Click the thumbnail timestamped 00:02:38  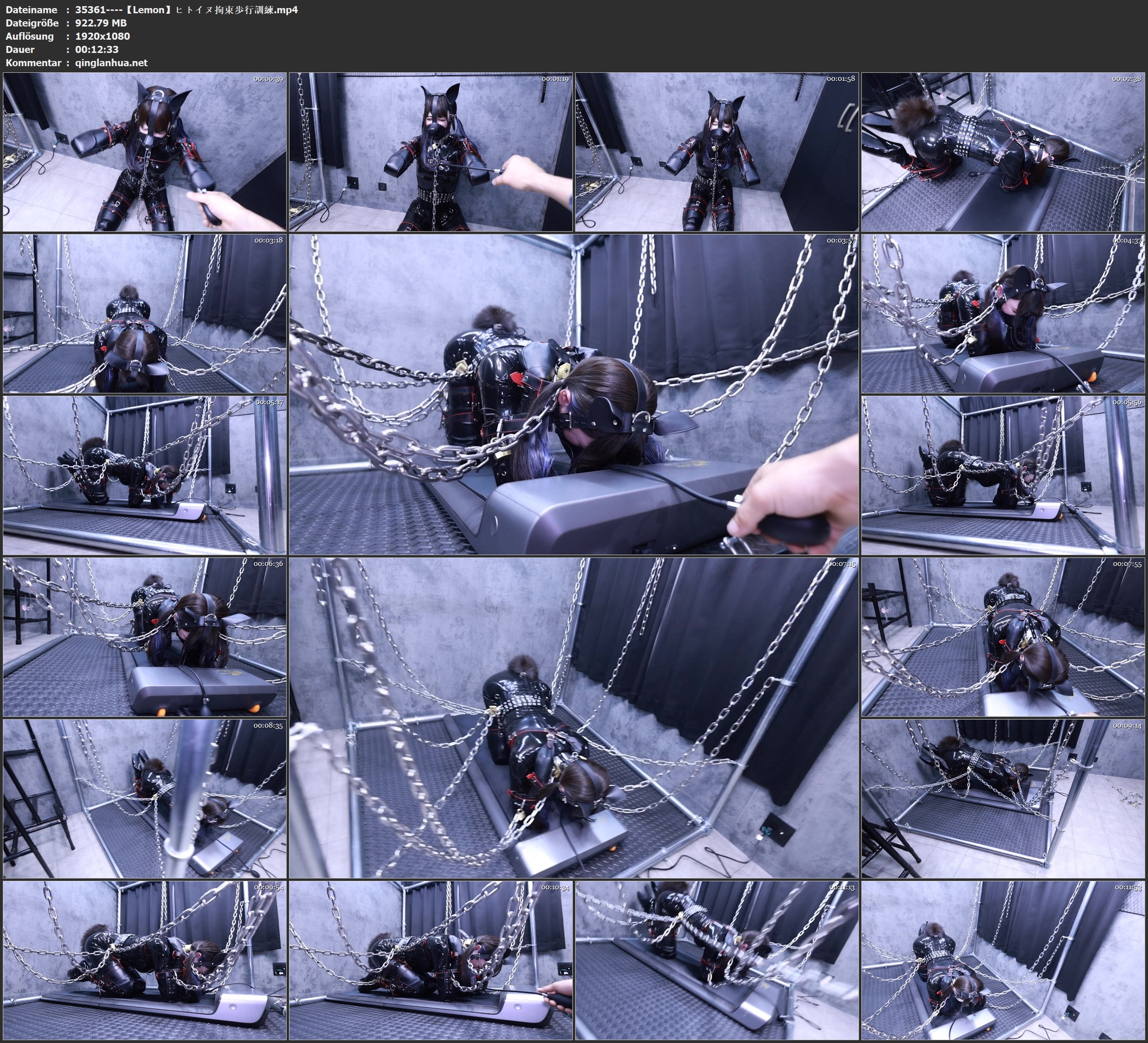1003,152
